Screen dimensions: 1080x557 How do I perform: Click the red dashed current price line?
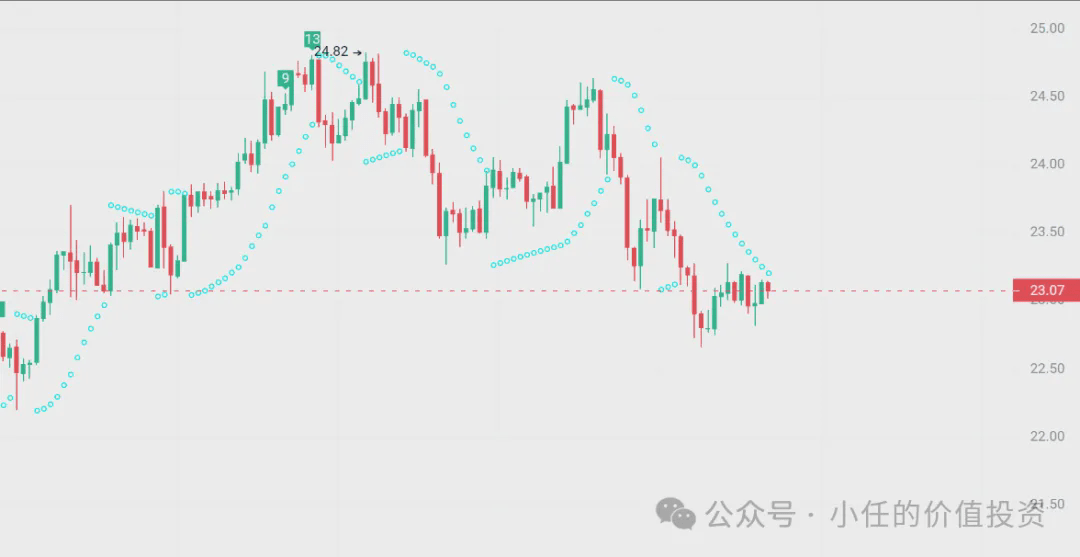click(506, 291)
